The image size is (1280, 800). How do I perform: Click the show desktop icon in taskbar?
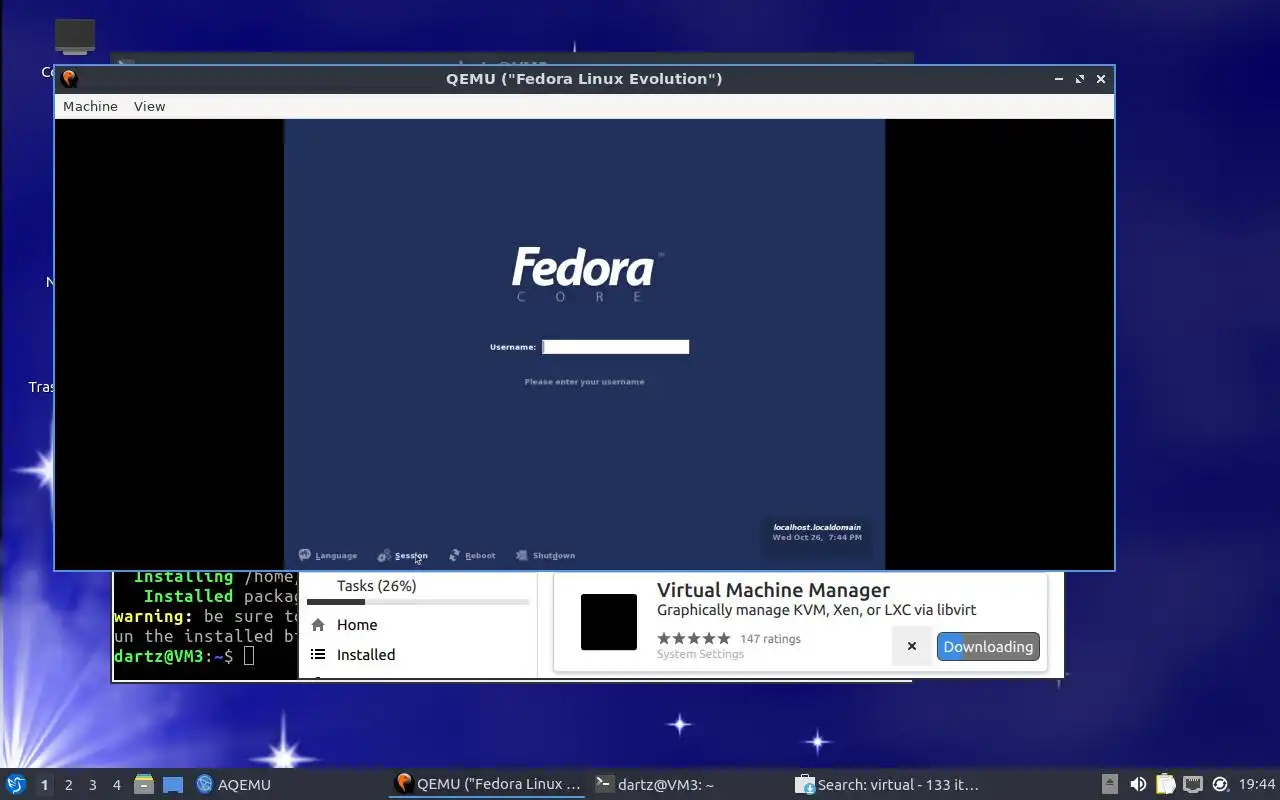point(173,785)
